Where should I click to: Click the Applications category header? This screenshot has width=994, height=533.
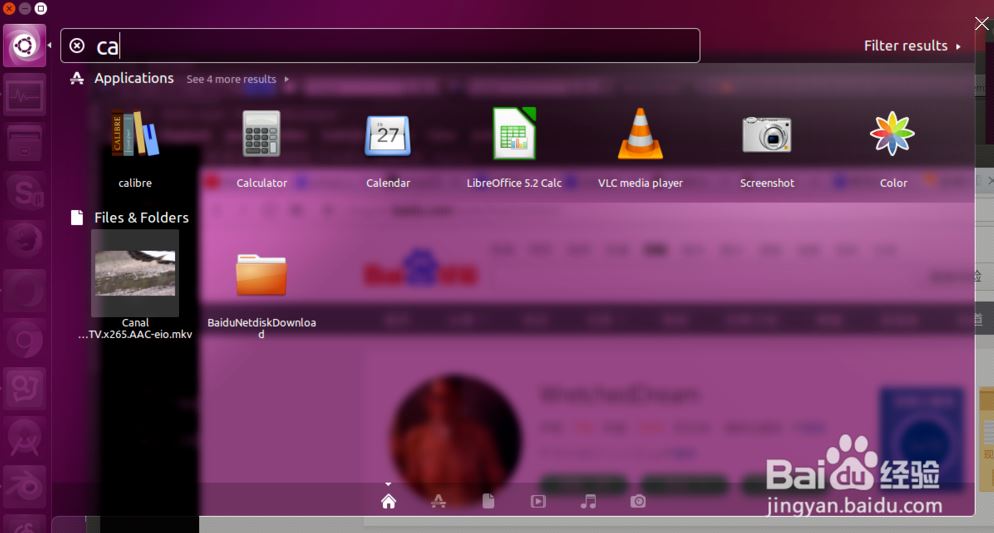tap(134, 78)
